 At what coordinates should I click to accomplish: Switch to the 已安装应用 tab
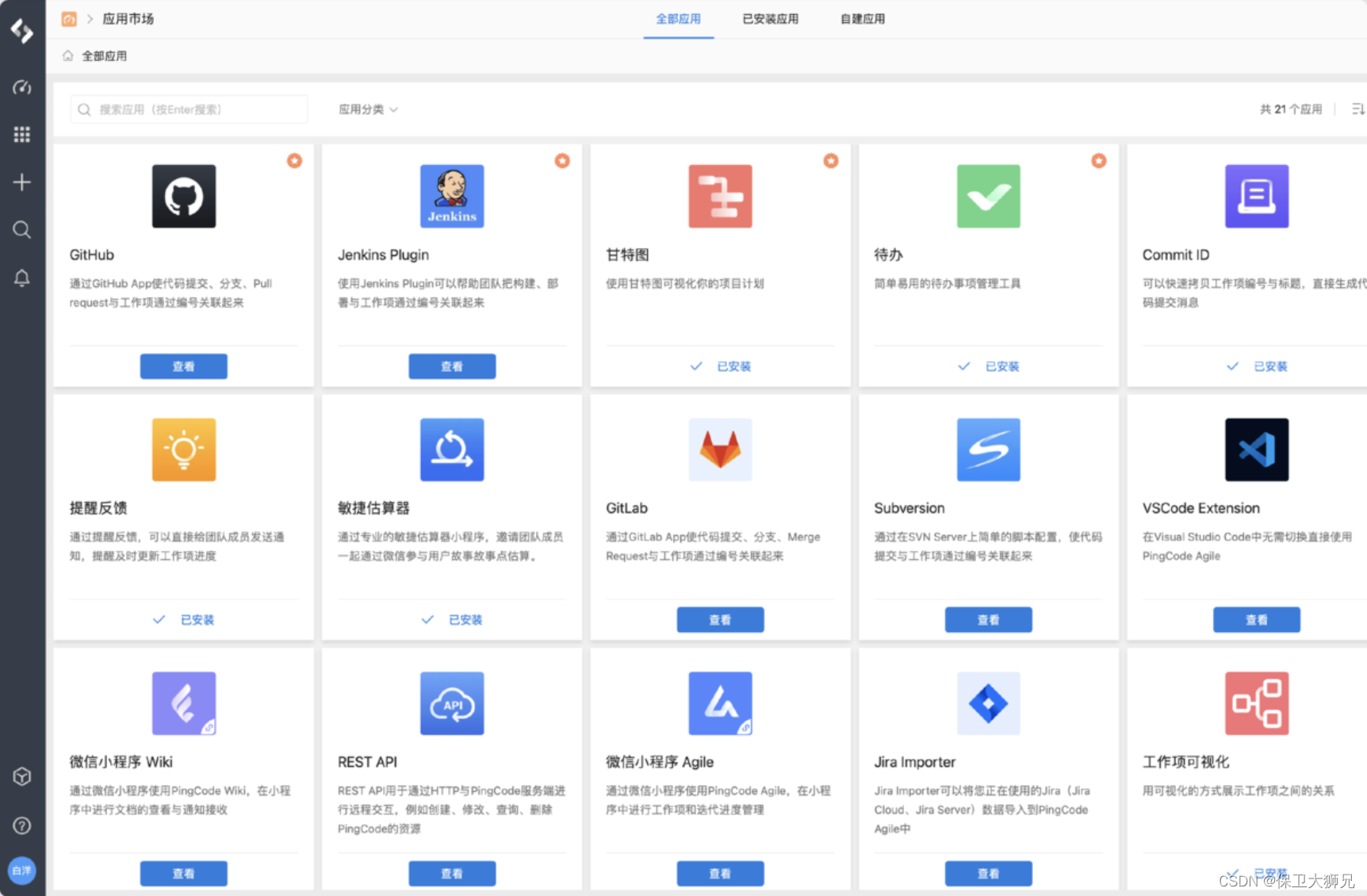click(x=770, y=19)
